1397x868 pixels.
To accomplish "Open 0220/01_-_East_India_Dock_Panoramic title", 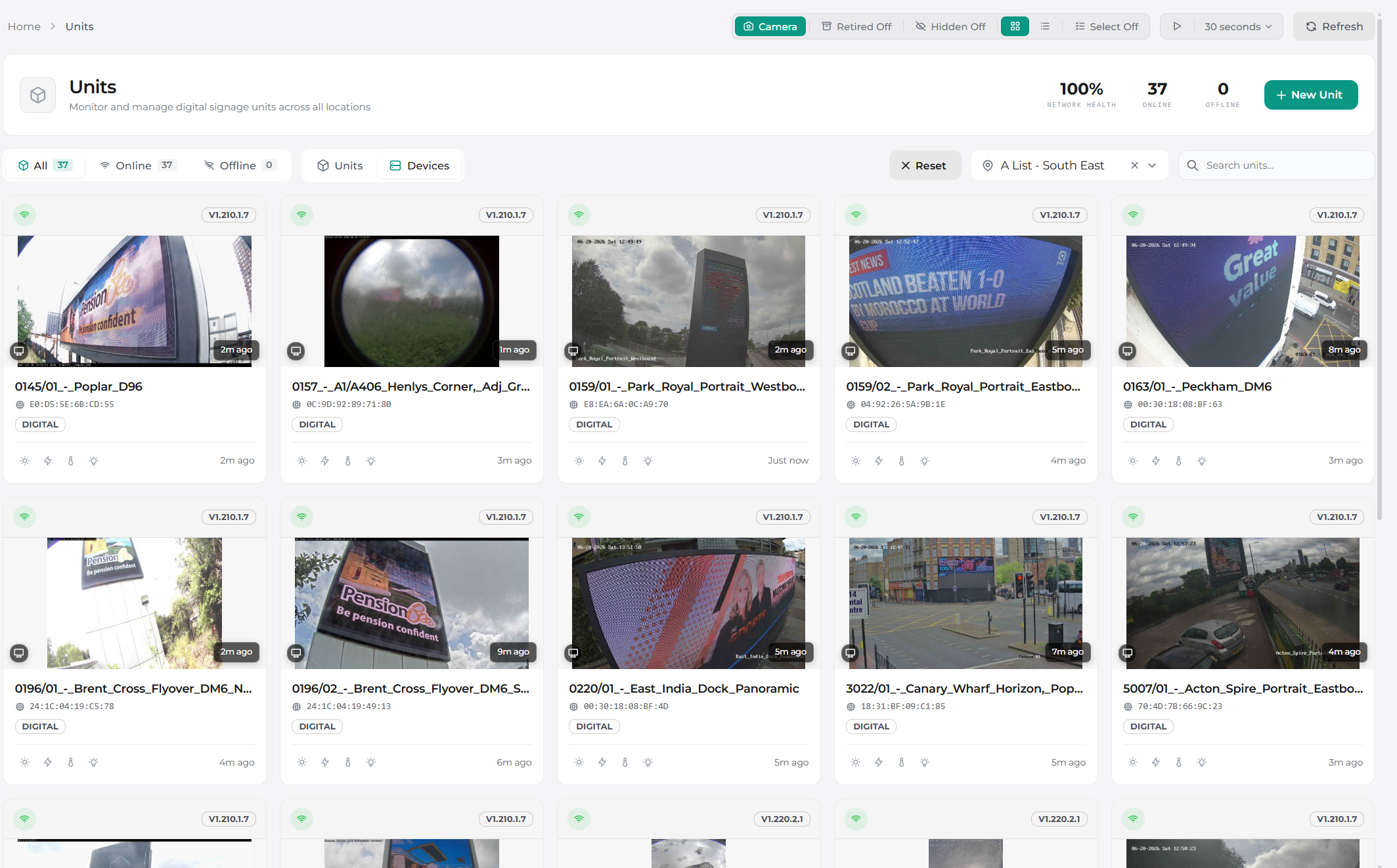I will click(684, 688).
